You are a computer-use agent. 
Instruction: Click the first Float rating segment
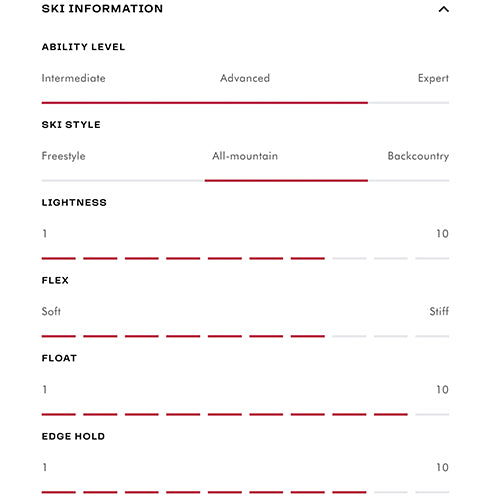[59, 414]
